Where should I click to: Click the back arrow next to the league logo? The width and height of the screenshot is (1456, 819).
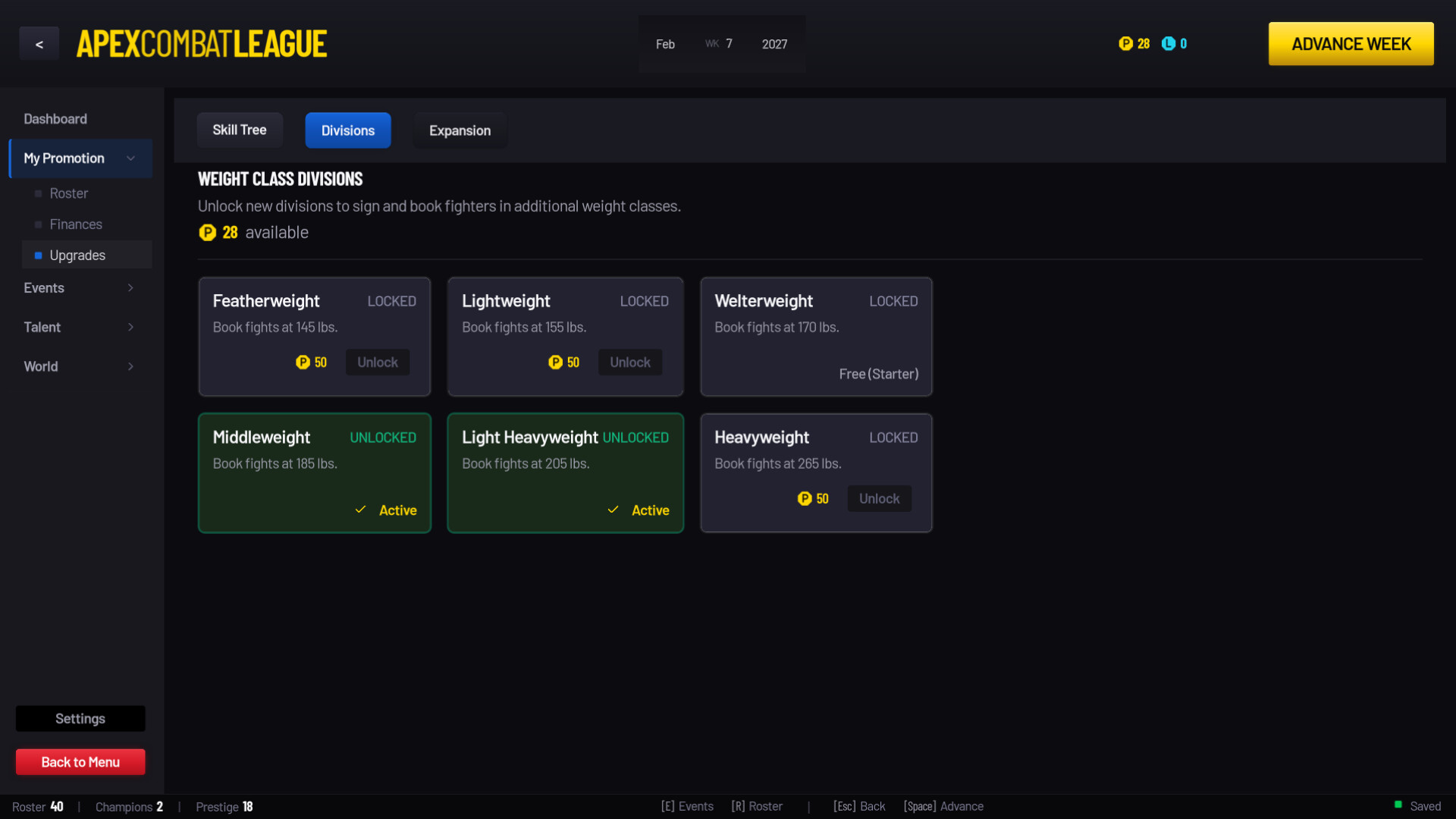(39, 43)
